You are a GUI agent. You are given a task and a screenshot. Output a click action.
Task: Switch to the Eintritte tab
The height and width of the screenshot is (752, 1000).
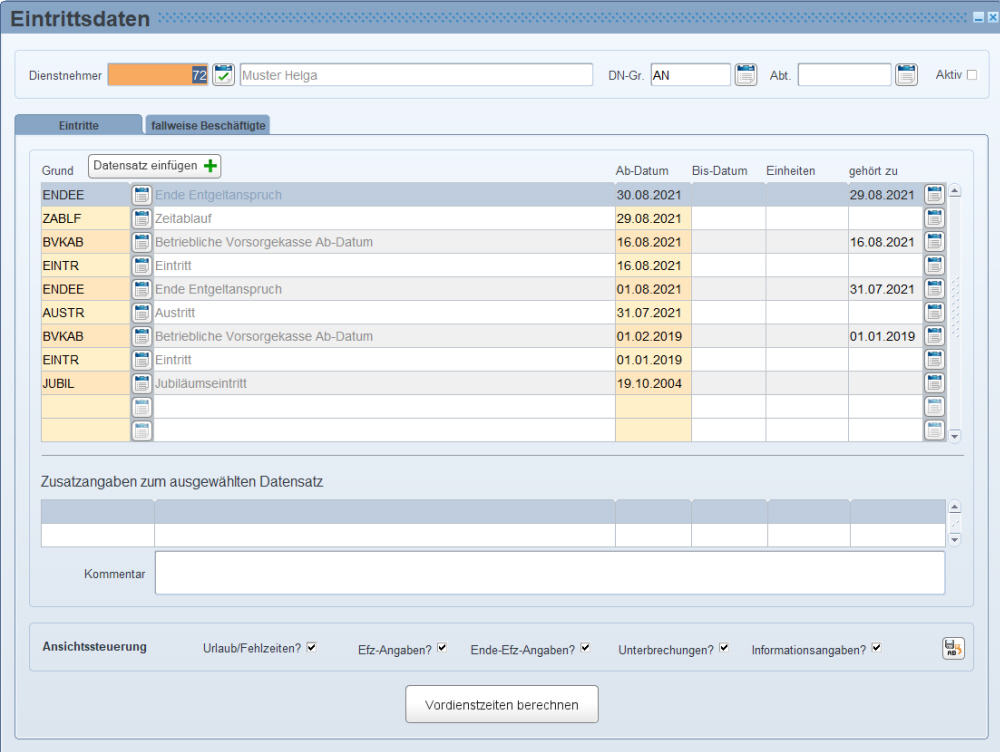[x=78, y=125]
